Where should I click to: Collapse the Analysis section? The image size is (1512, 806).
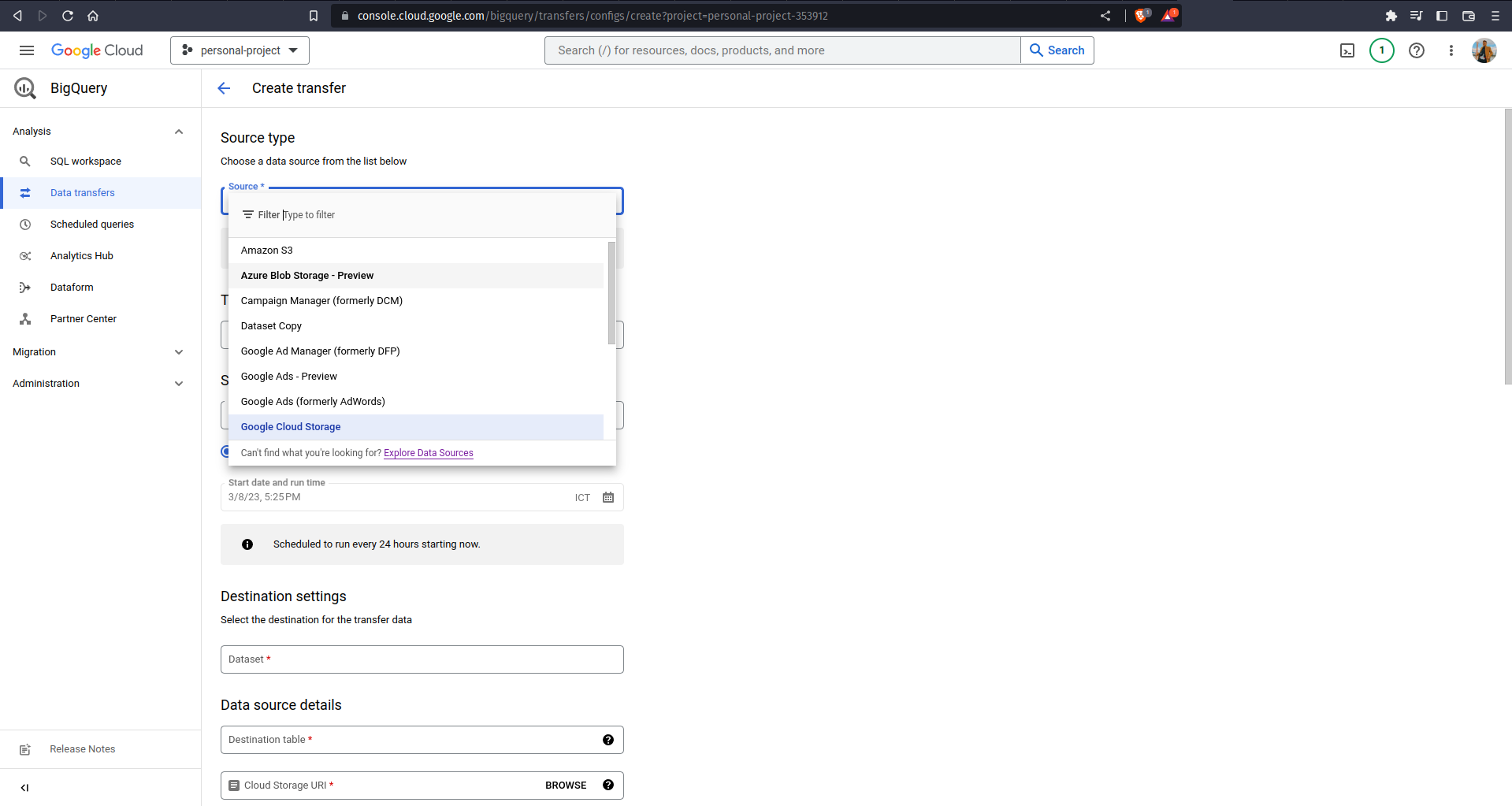(x=179, y=132)
